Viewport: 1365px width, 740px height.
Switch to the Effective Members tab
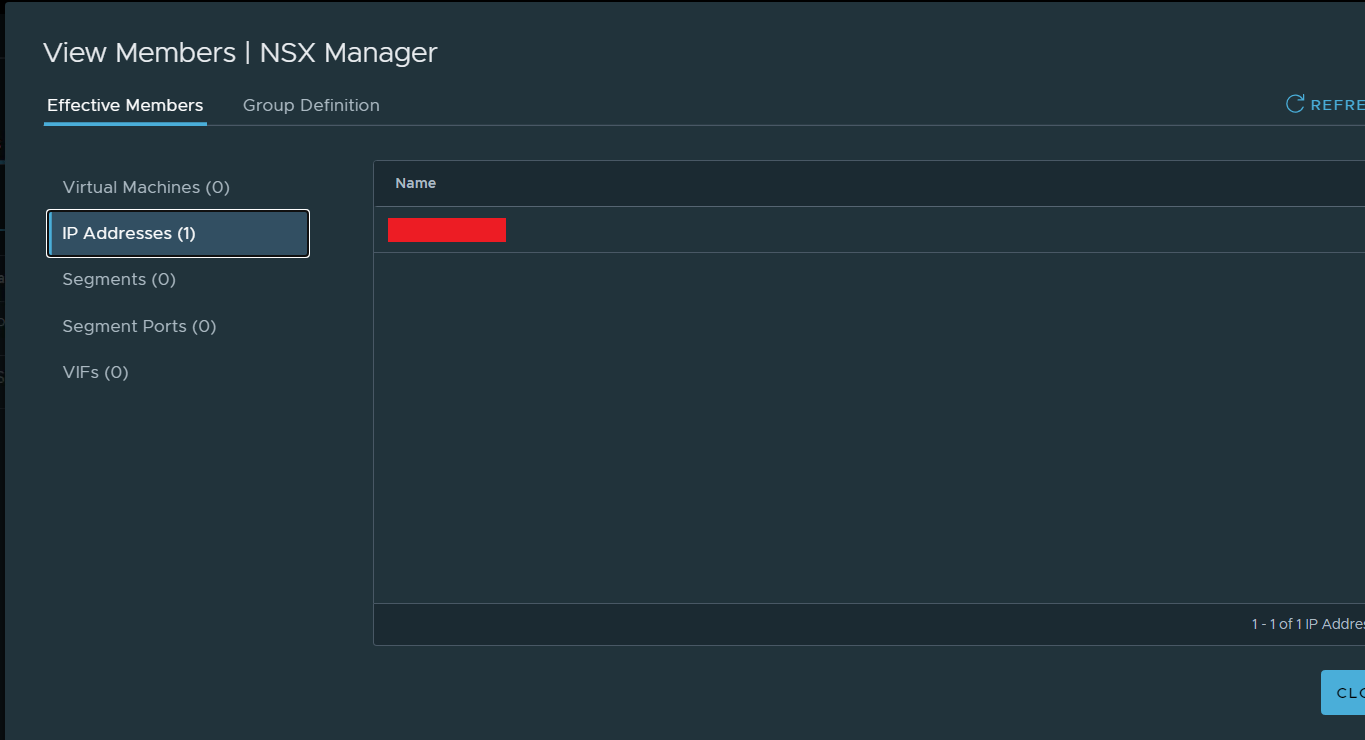[x=125, y=105]
